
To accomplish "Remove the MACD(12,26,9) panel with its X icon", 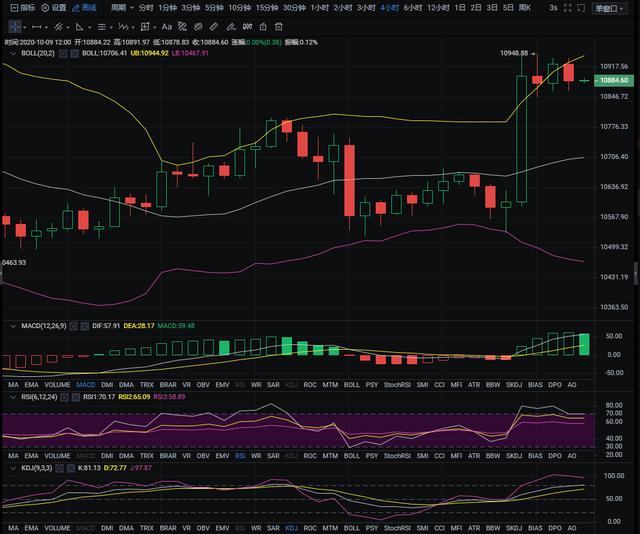I will pyautogui.click(x=84, y=326).
